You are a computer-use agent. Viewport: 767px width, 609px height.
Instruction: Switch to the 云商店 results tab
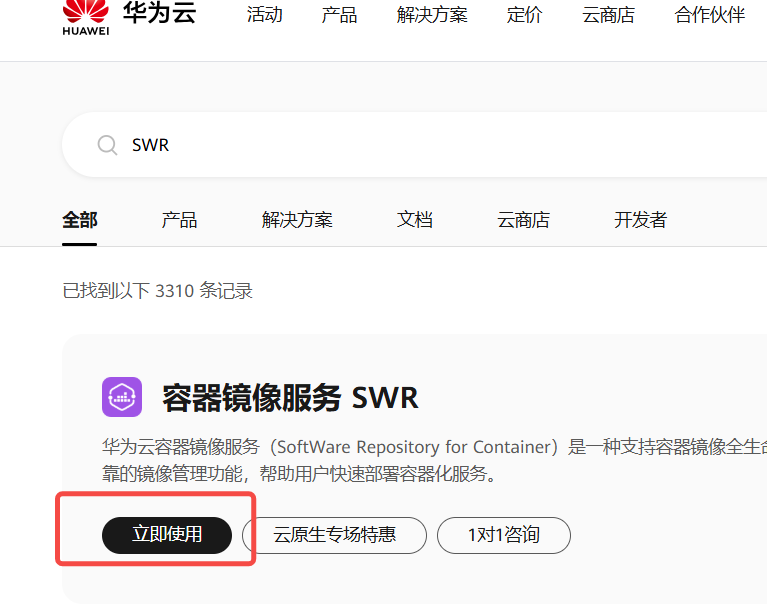523,220
